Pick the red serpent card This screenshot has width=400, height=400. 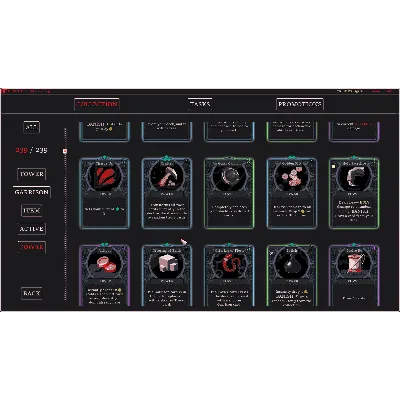tap(229, 276)
